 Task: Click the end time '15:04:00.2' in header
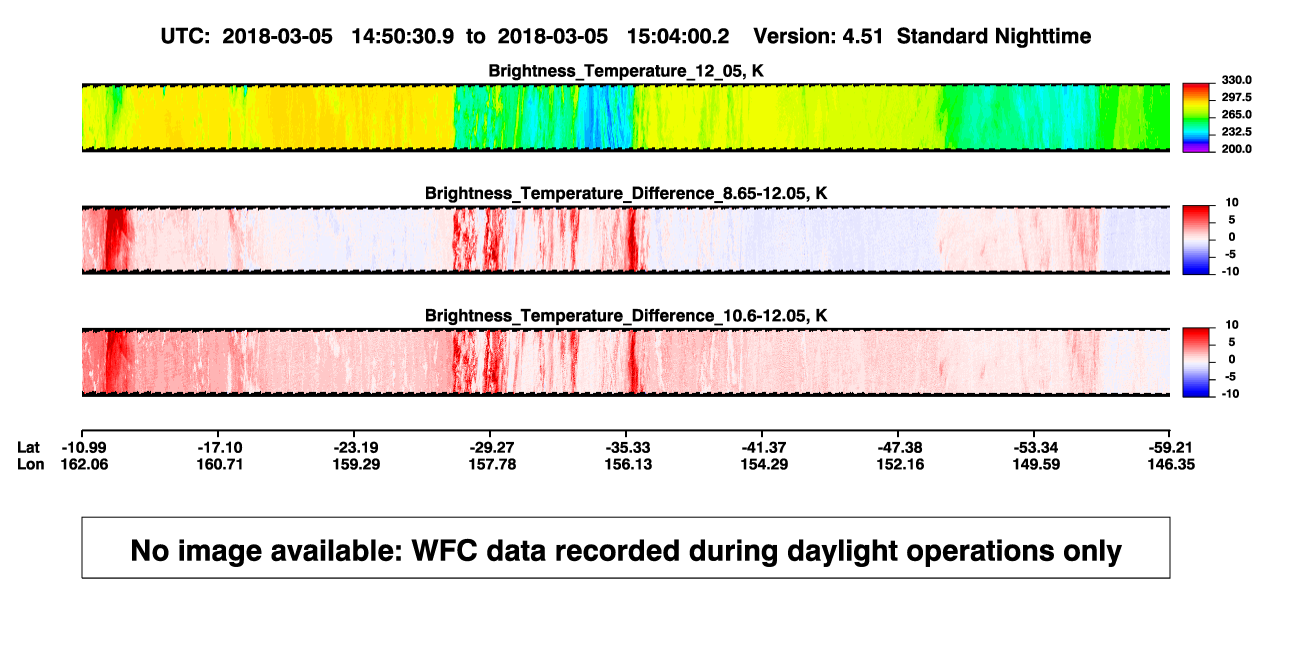coord(678,36)
